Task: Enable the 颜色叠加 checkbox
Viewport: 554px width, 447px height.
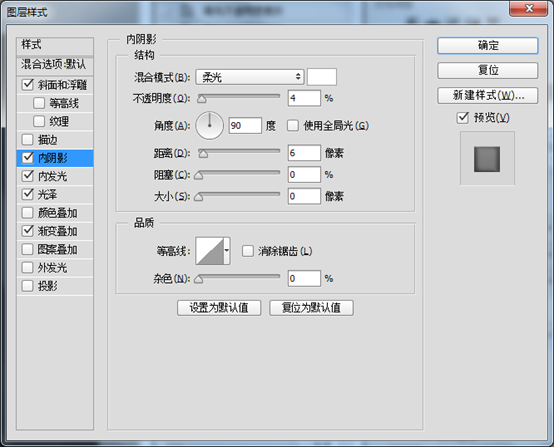Action: click(x=28, y=213)
